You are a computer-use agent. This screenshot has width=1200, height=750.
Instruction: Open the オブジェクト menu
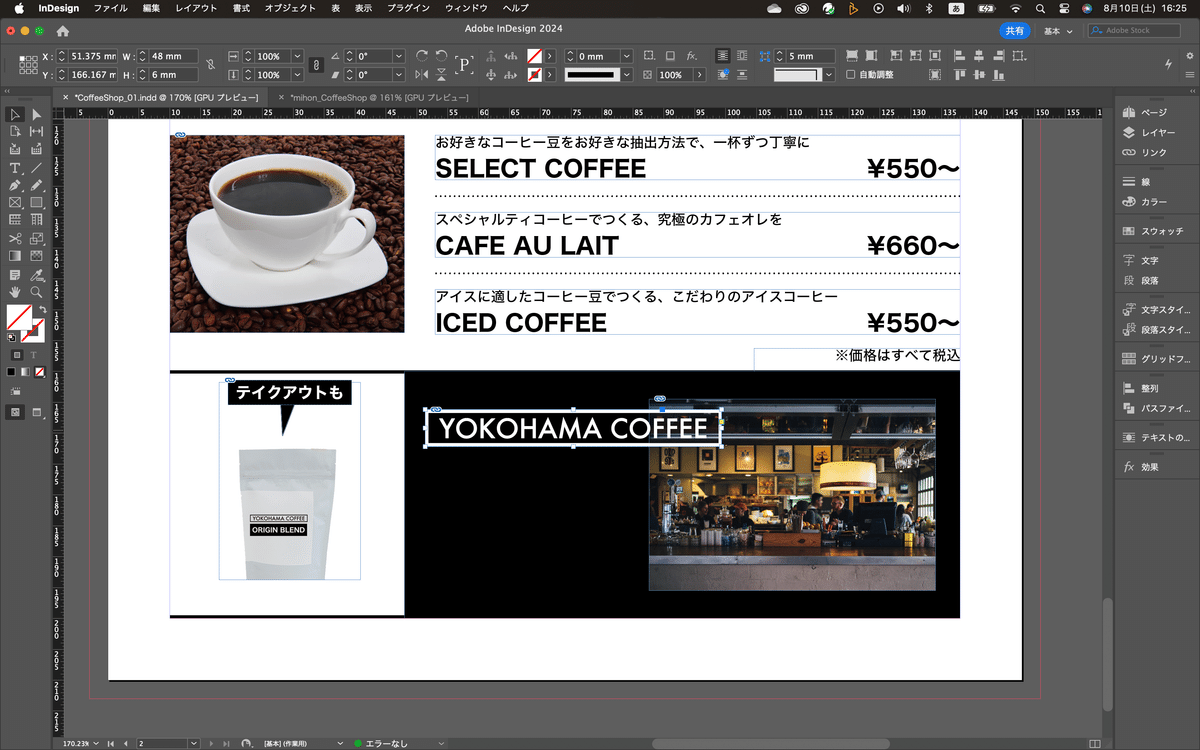tap(290, 8)
